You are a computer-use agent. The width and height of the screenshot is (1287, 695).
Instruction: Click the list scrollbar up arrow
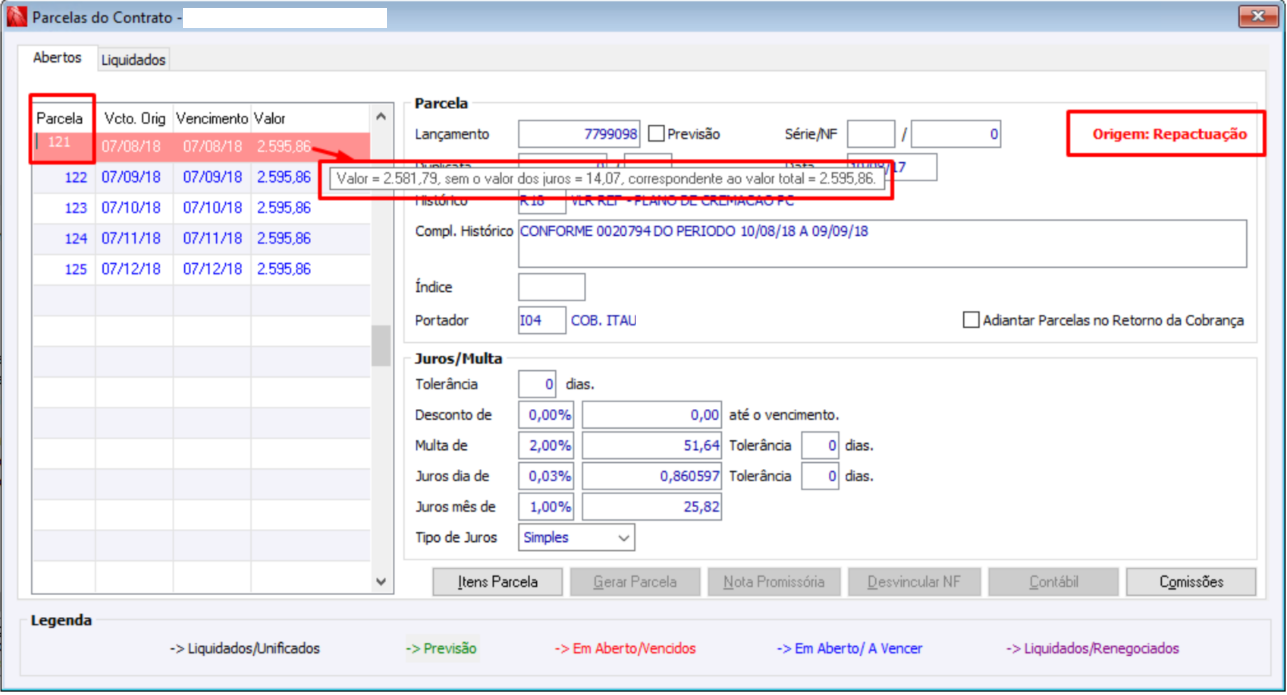(x=381, y=117)
